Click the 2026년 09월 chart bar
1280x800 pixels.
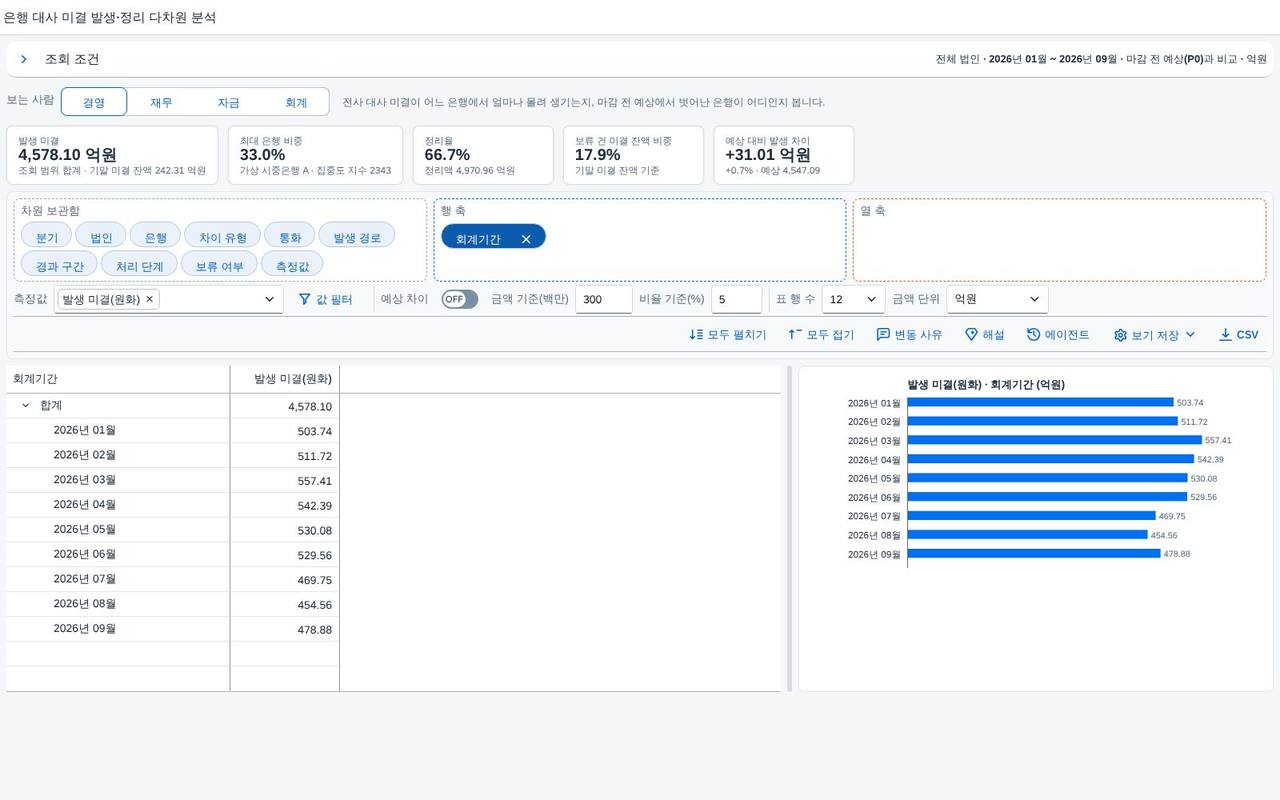pos(1034,554)
